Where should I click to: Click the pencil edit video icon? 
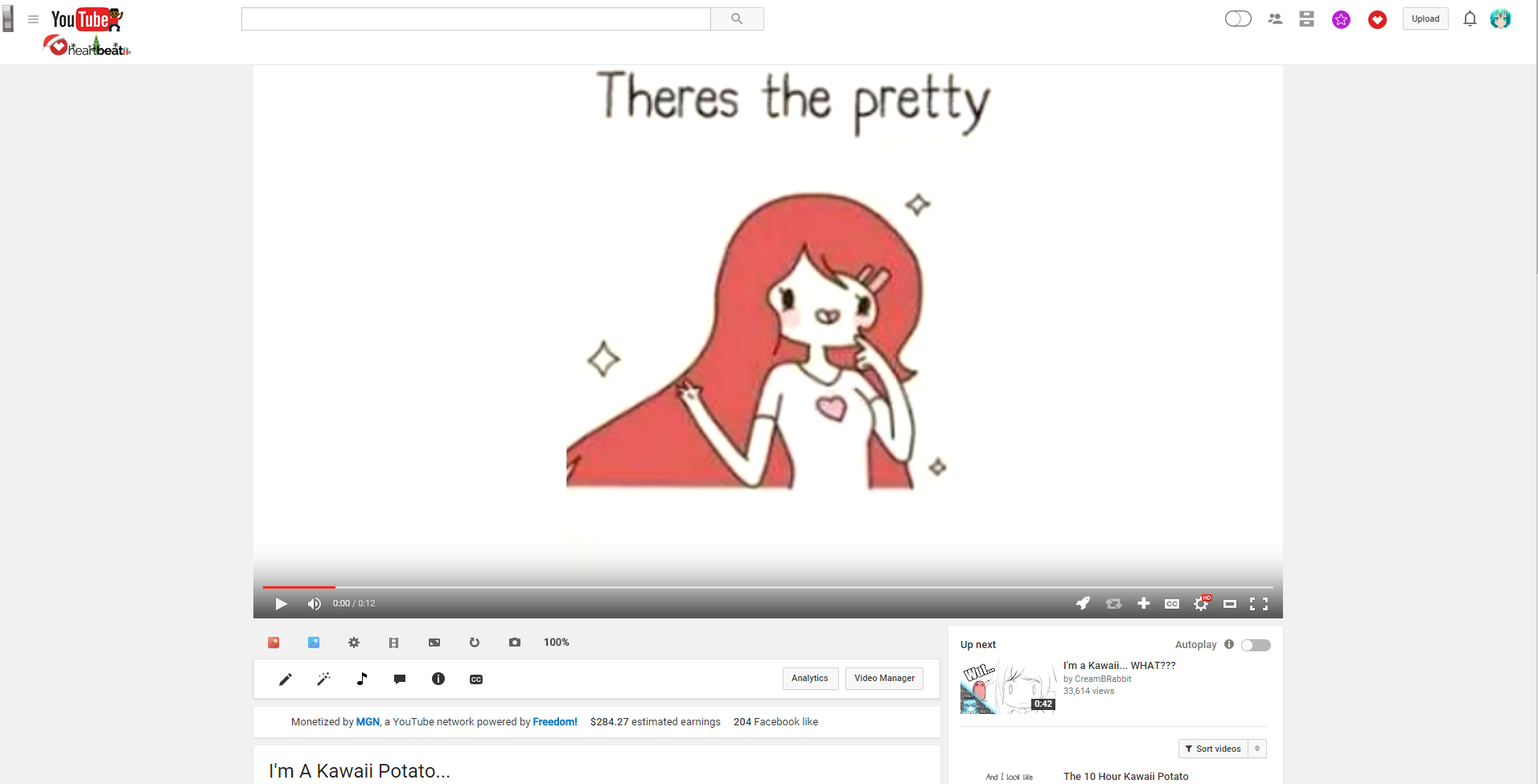[286, 679]
